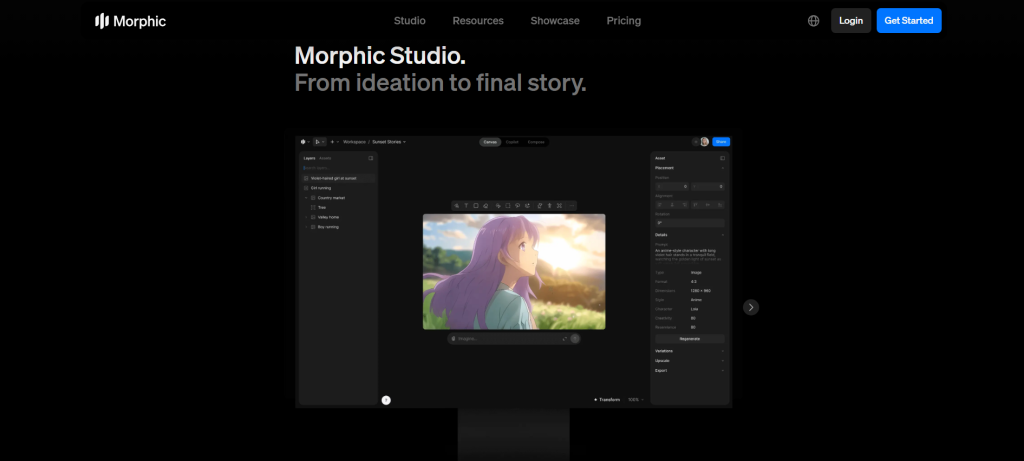Click the Login button

pyautogui.click(x=851, y=21)
